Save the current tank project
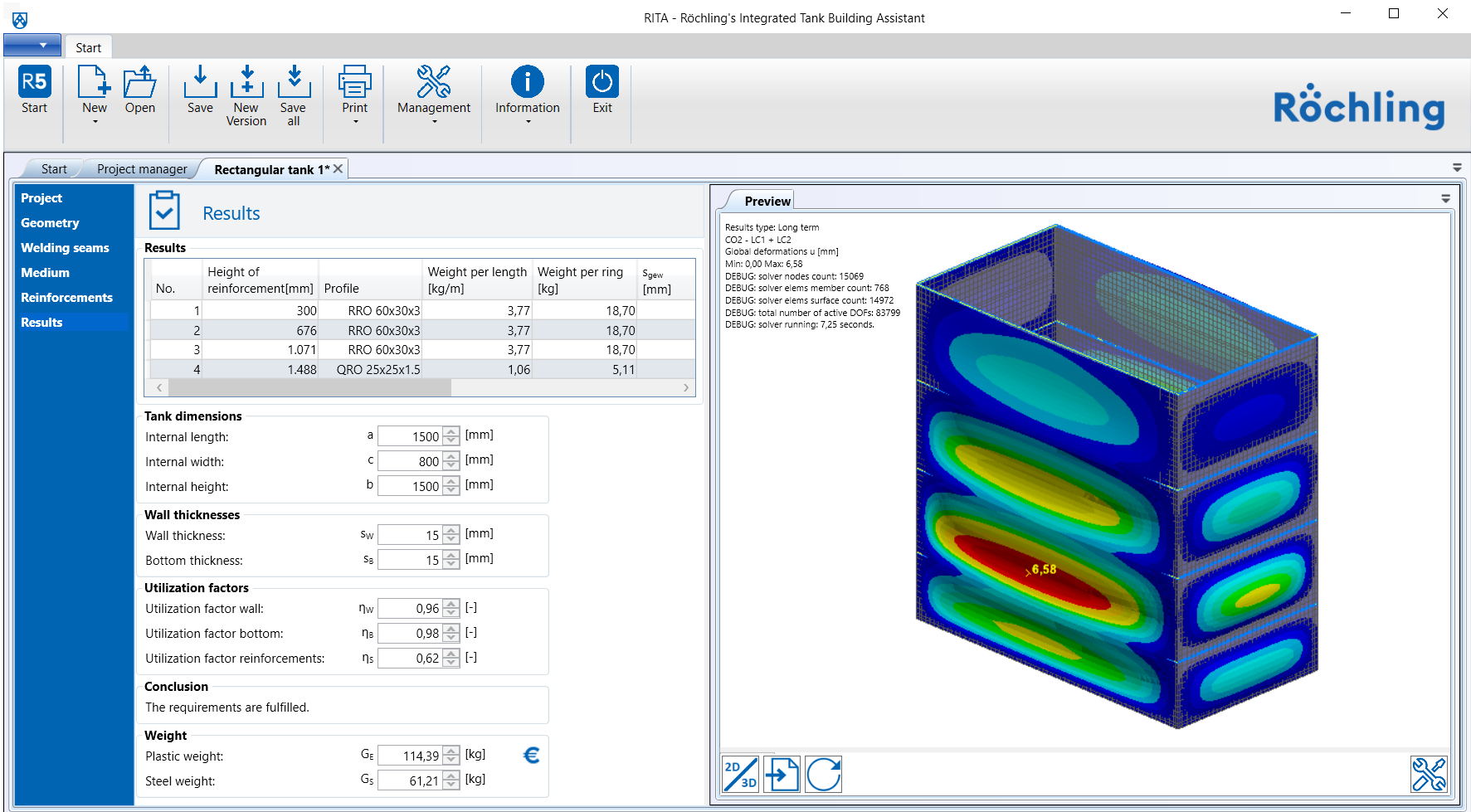Image resolution: width=1471 pixels, height=812 pixels. [200, 81]
